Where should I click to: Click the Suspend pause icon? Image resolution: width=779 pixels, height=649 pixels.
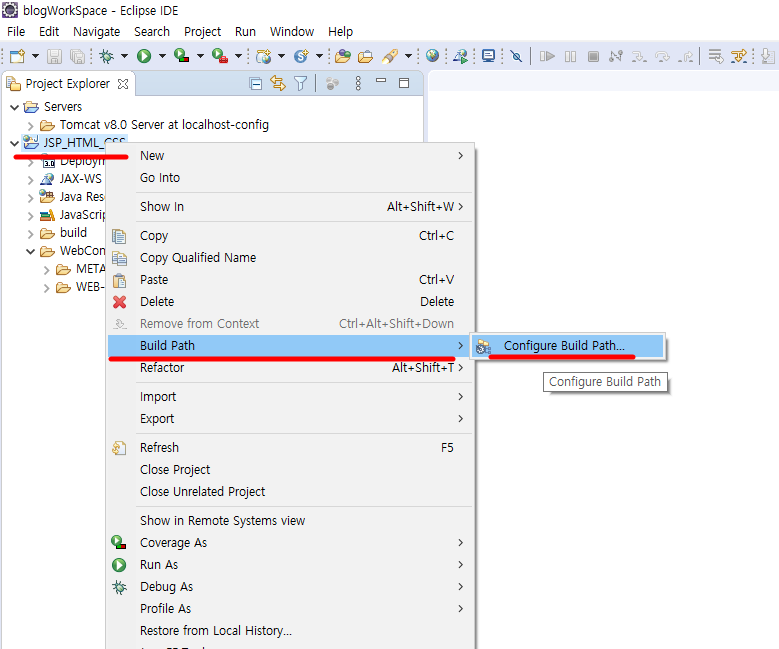(570, 56)
